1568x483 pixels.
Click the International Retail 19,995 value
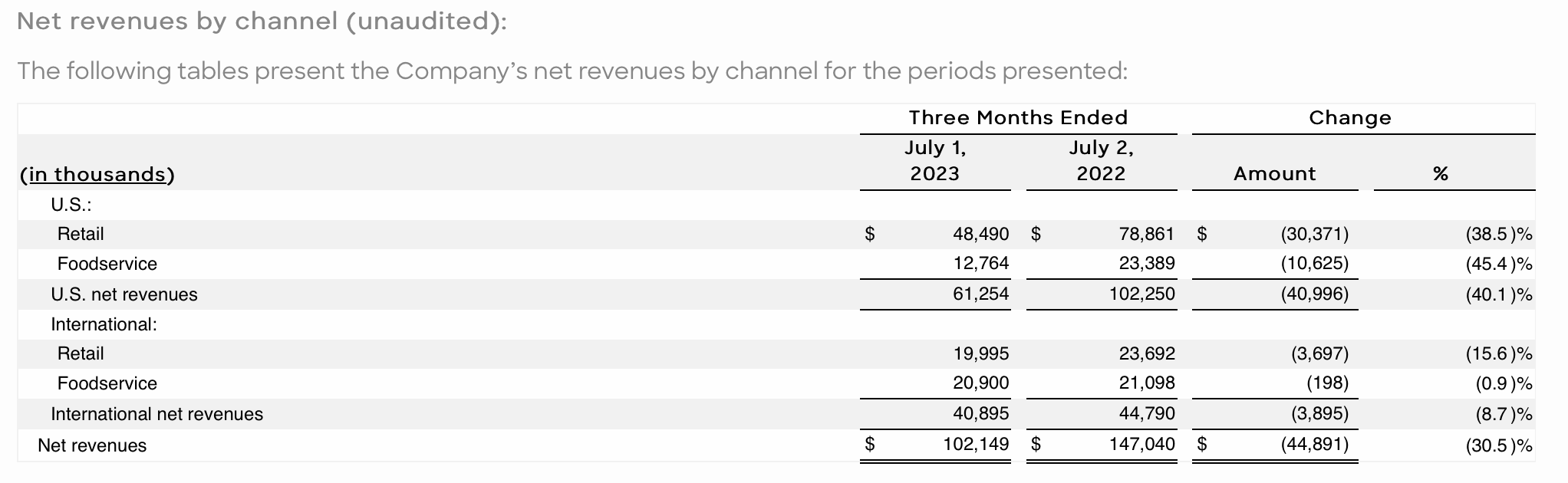(x=980, y=353)
